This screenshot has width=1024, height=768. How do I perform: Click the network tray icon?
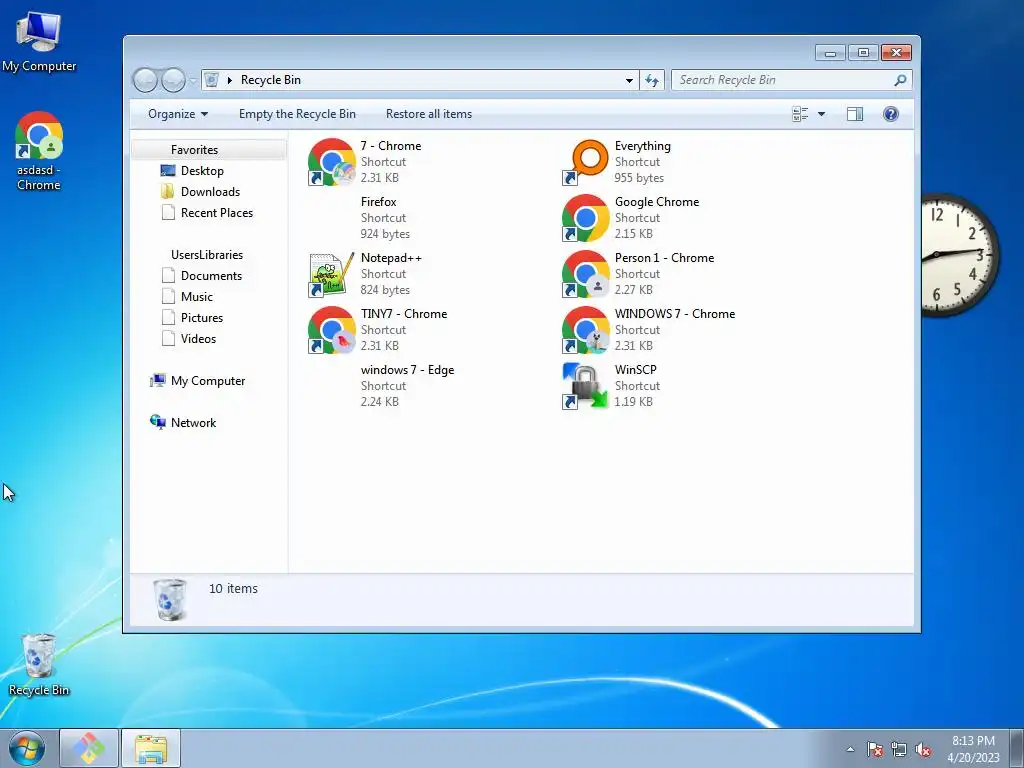tap(899, 749)
